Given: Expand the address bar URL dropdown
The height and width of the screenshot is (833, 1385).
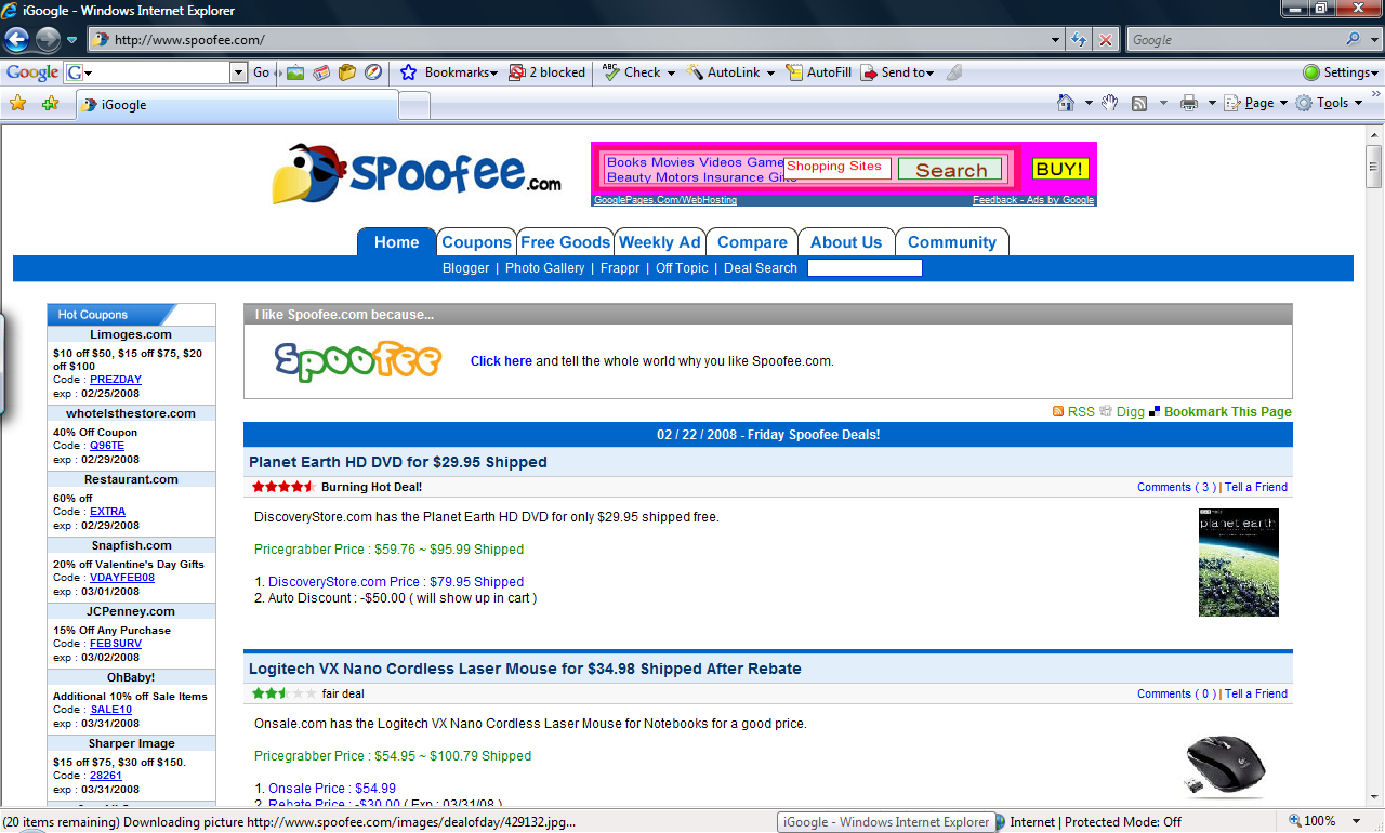Looking at the screenshot, I should (1057, 40).
